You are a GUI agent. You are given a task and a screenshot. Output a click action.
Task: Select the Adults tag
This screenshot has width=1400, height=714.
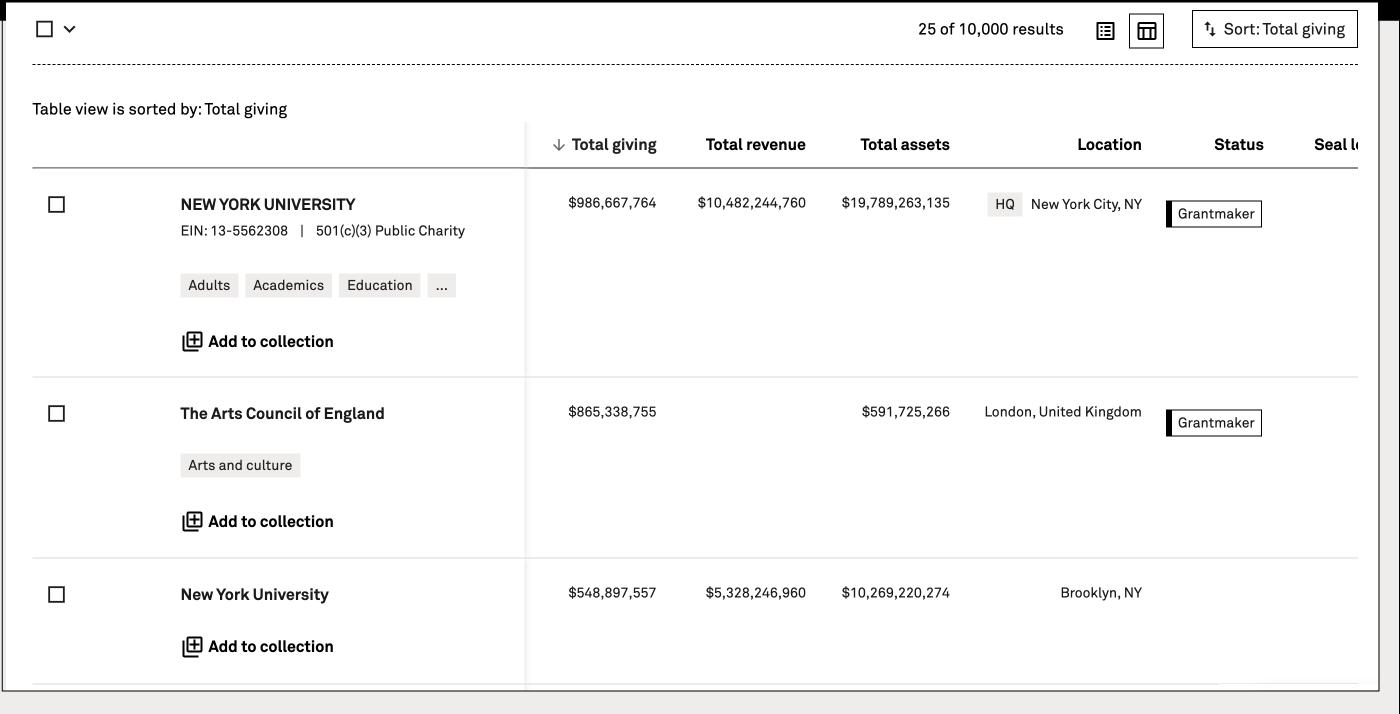[x=209, y=286]
